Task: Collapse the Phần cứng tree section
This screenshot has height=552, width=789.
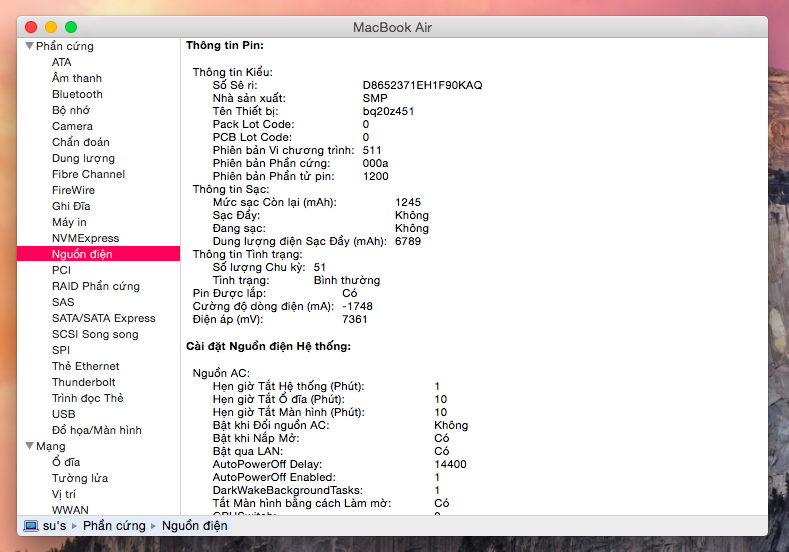Action: tap(30, 46)
